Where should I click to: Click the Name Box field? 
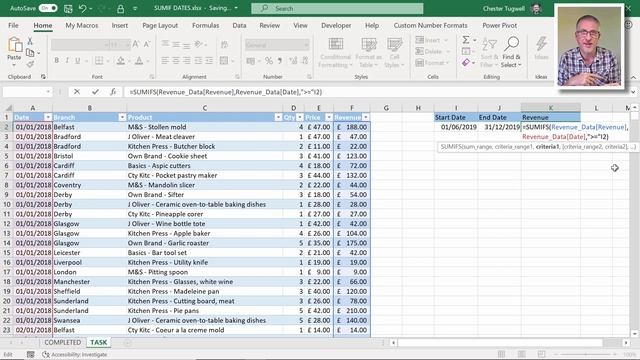pos(25,92)
